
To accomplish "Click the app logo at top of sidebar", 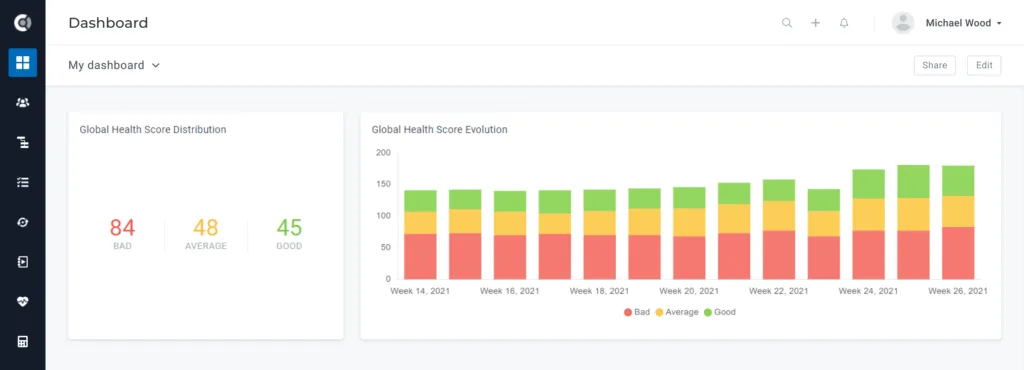I will point(23,23).
